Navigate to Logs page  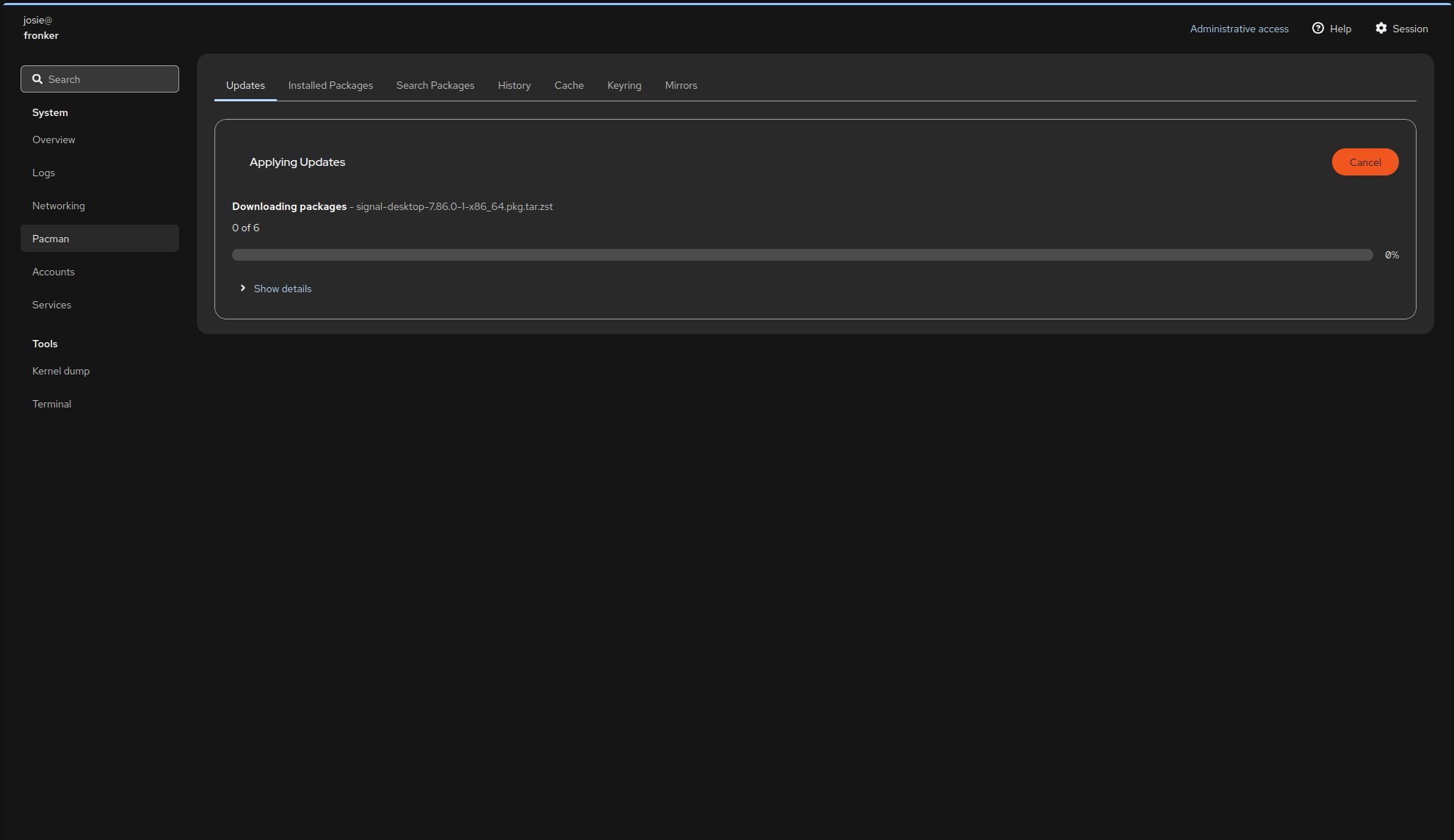tap(43, 173)
